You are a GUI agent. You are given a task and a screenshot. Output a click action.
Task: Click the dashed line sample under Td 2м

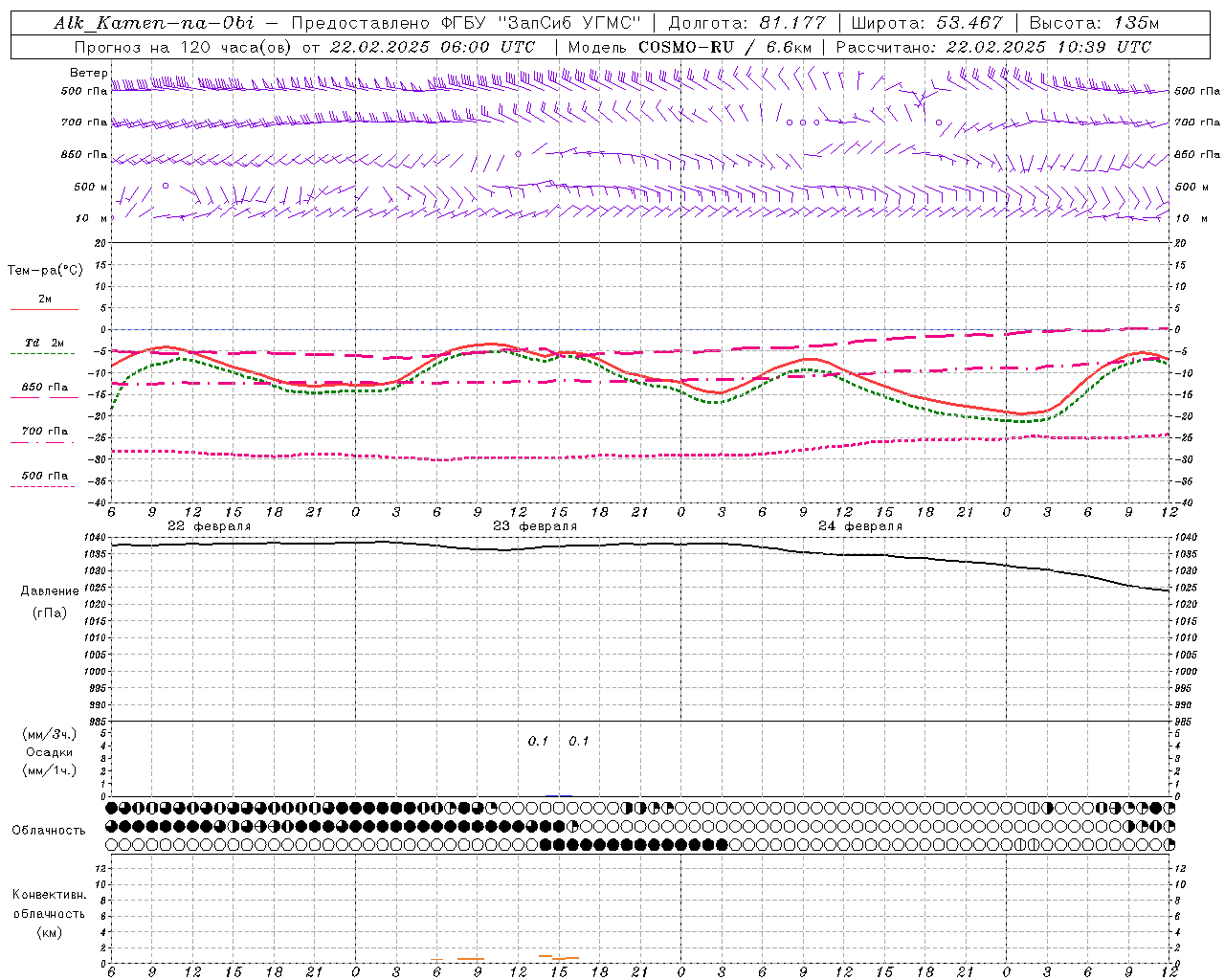42,353
